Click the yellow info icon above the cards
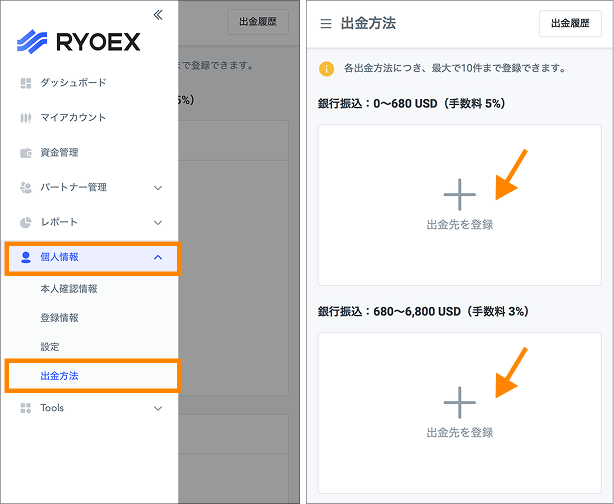Screen dimensions: 614x504 click(x=325, y=69)
